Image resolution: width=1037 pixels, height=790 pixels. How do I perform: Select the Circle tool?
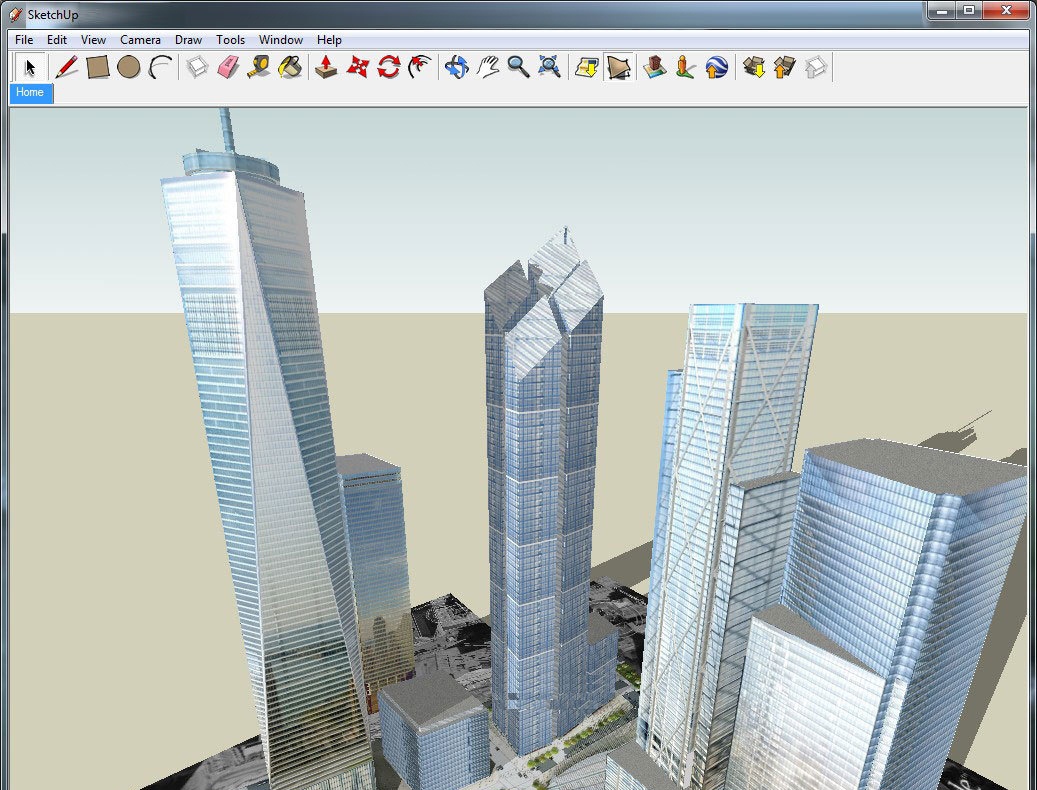coord(128,67)
